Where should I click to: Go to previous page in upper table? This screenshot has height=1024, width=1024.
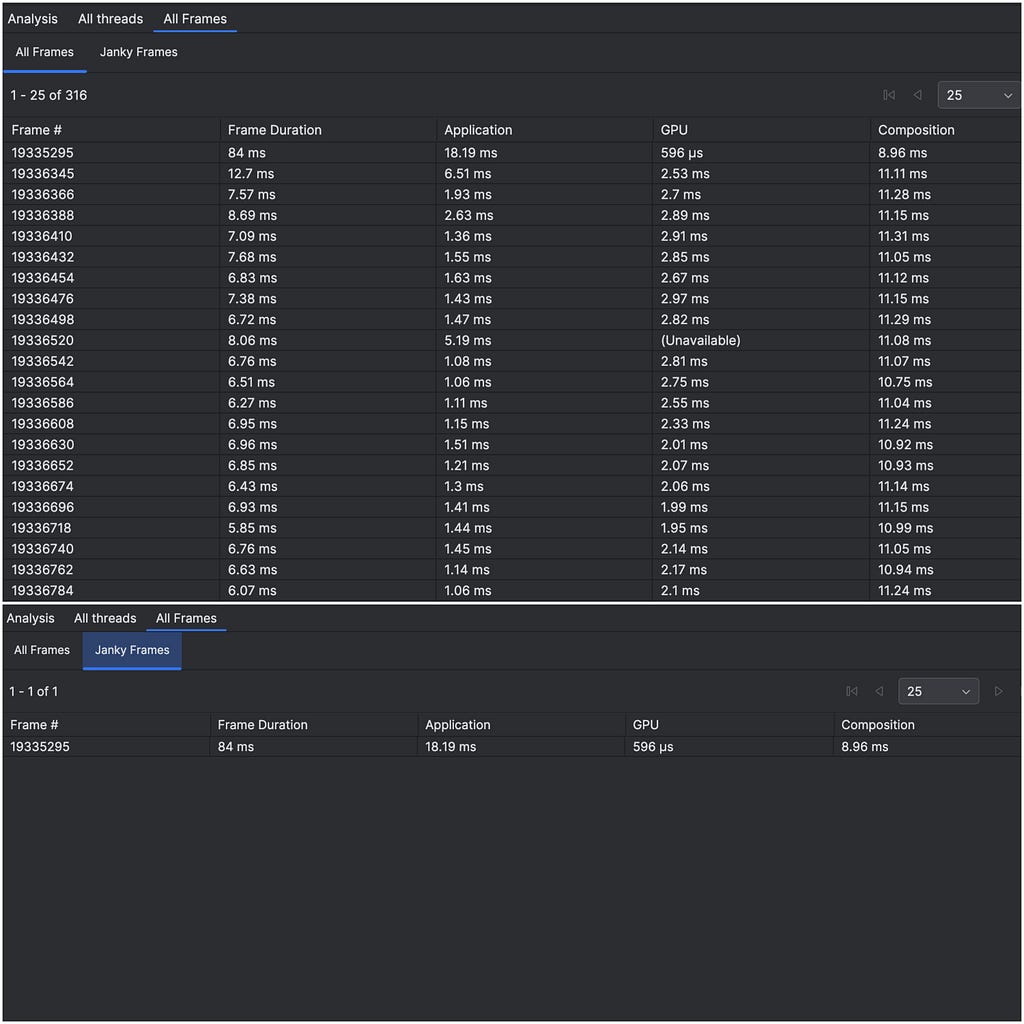pos(918,95)
